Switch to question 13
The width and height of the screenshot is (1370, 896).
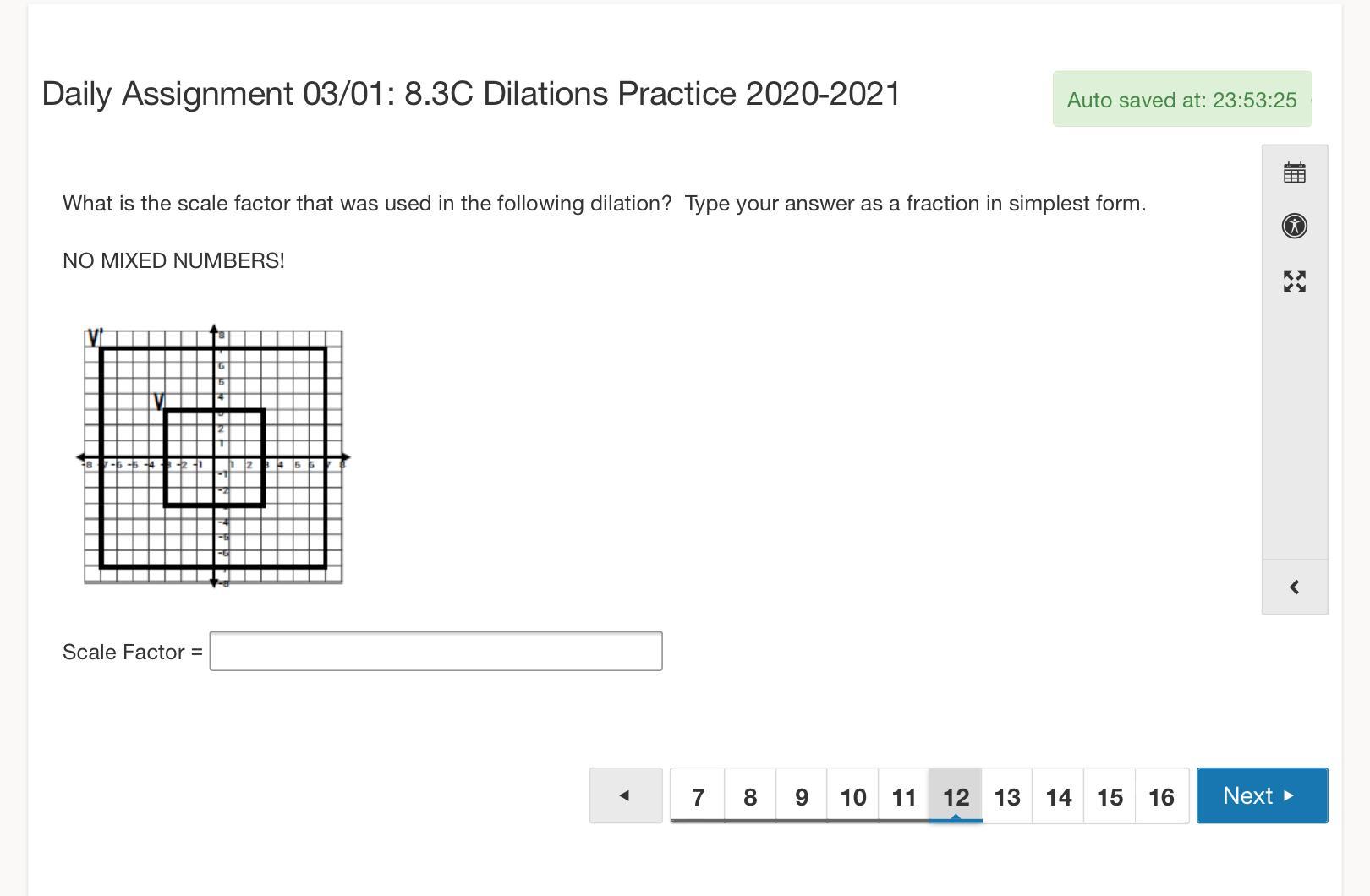1007,796
